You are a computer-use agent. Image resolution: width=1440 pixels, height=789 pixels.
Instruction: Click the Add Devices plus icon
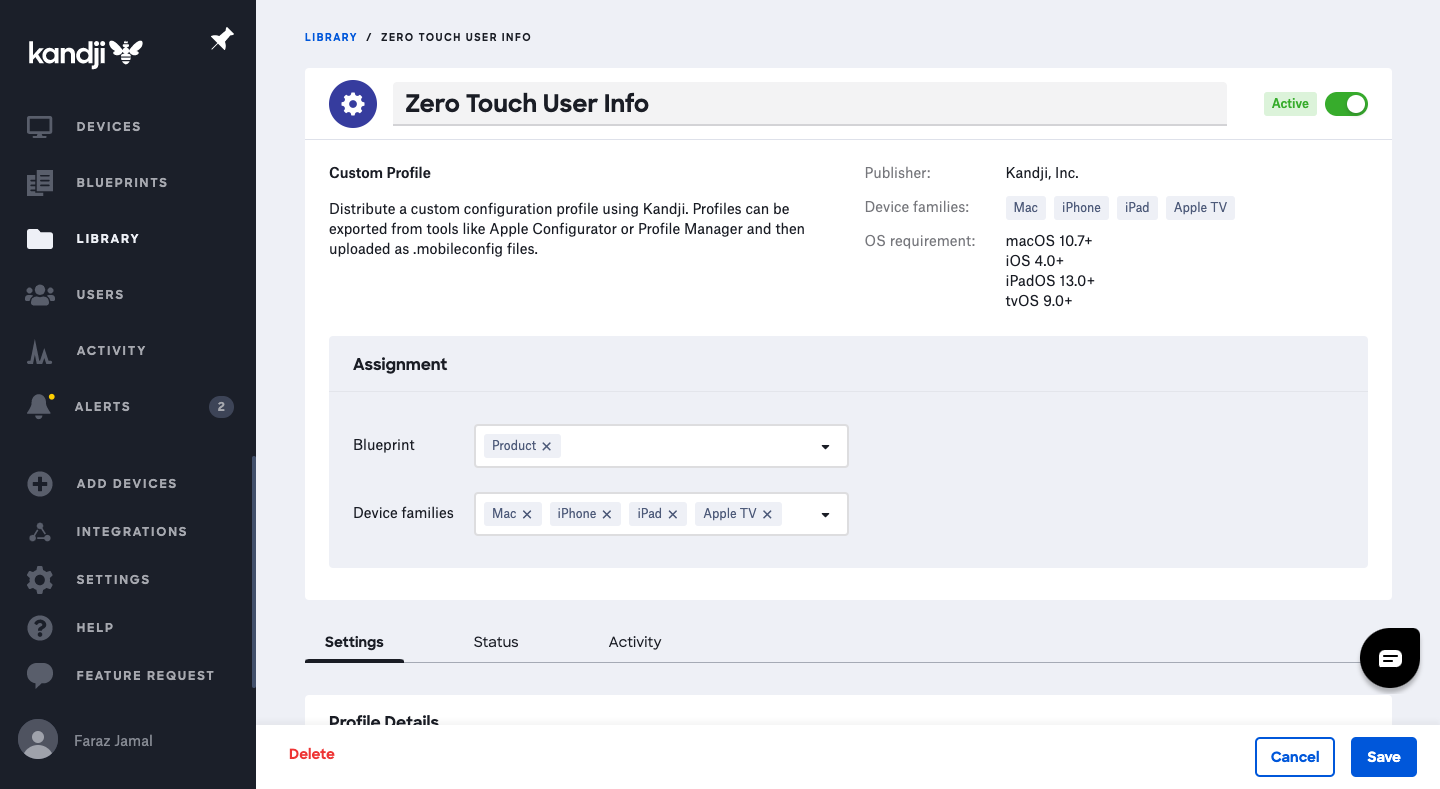(x=40, y=484)
